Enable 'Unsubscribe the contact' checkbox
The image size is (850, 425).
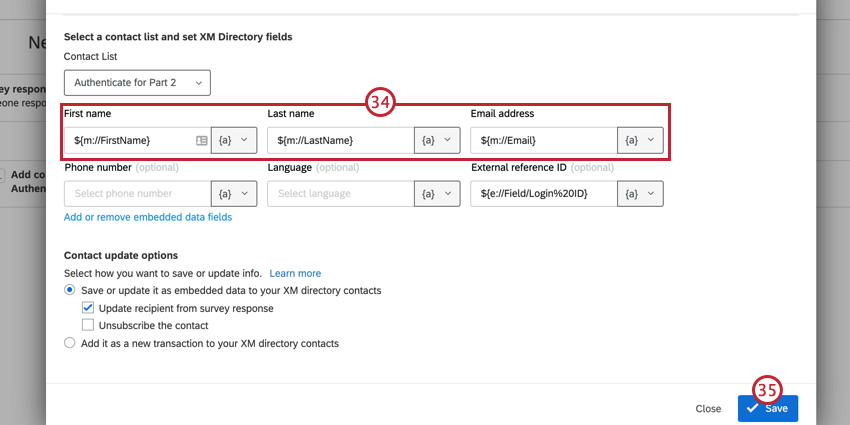(89, 325)
